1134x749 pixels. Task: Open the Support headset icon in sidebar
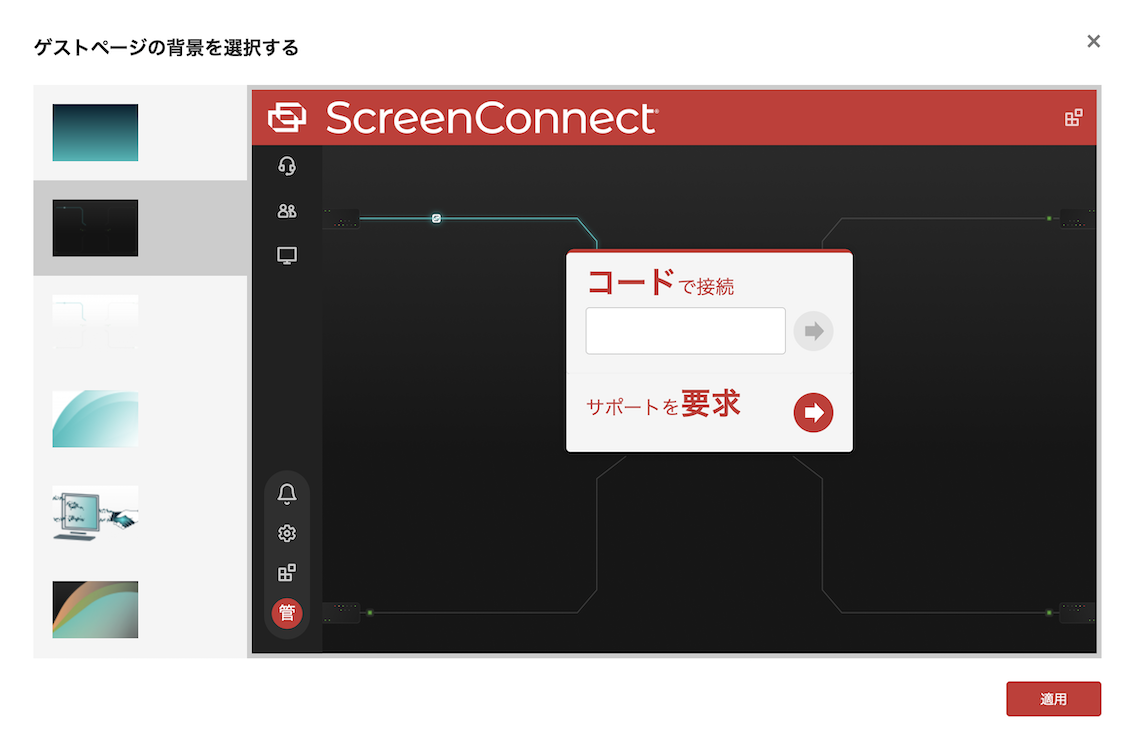coord(287,166)
